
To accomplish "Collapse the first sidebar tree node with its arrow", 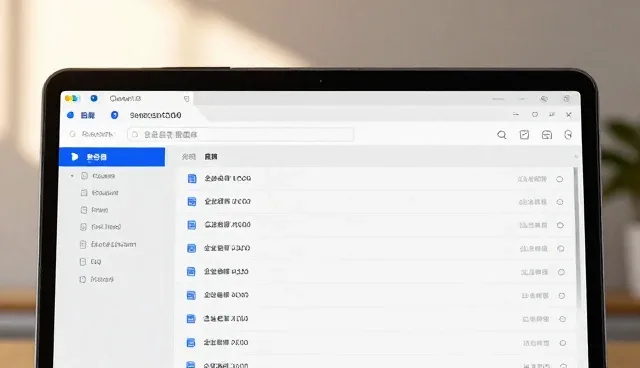I will tap(72, 176).
